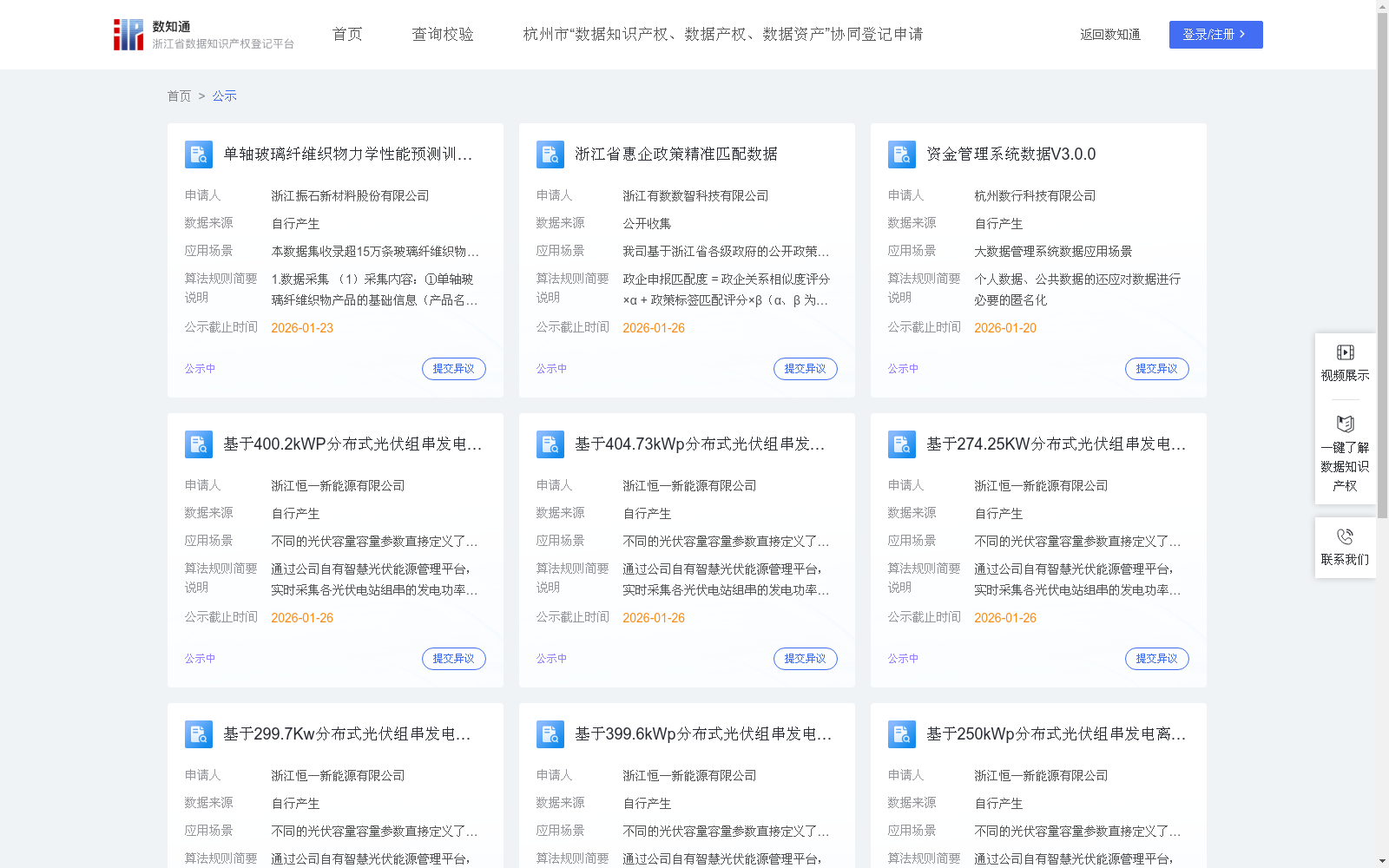Click 公示中 status on 基于404.73kWp card

click(x=551, y=659)
